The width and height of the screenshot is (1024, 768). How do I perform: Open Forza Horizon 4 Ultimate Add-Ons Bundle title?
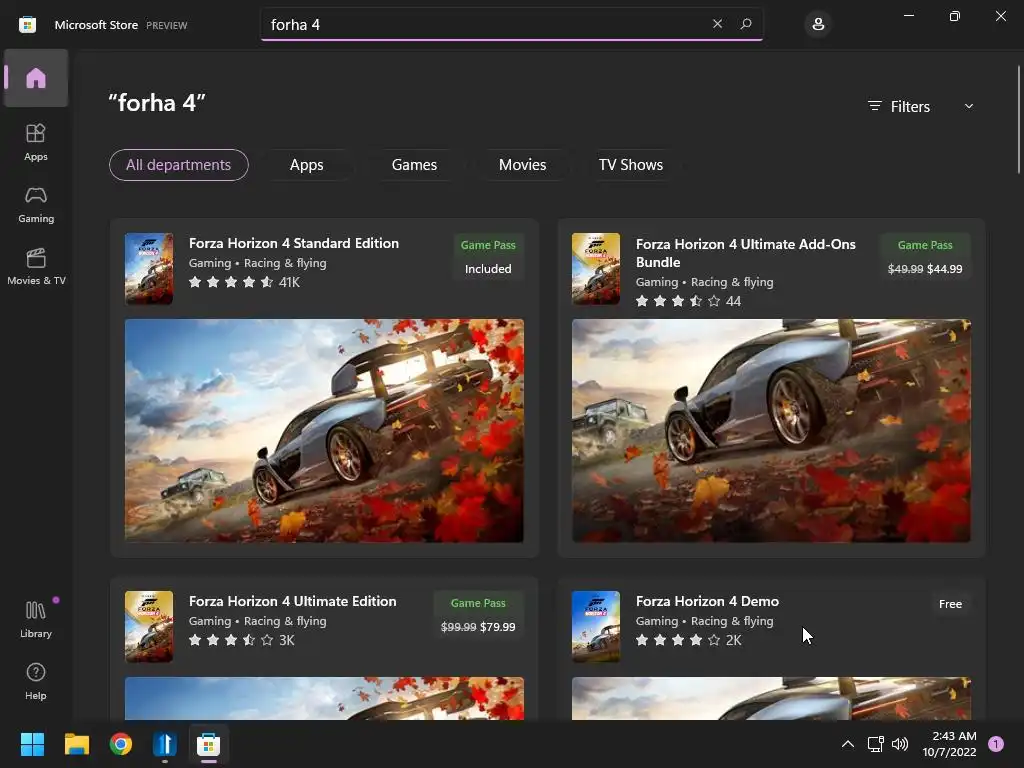(746, 253)
